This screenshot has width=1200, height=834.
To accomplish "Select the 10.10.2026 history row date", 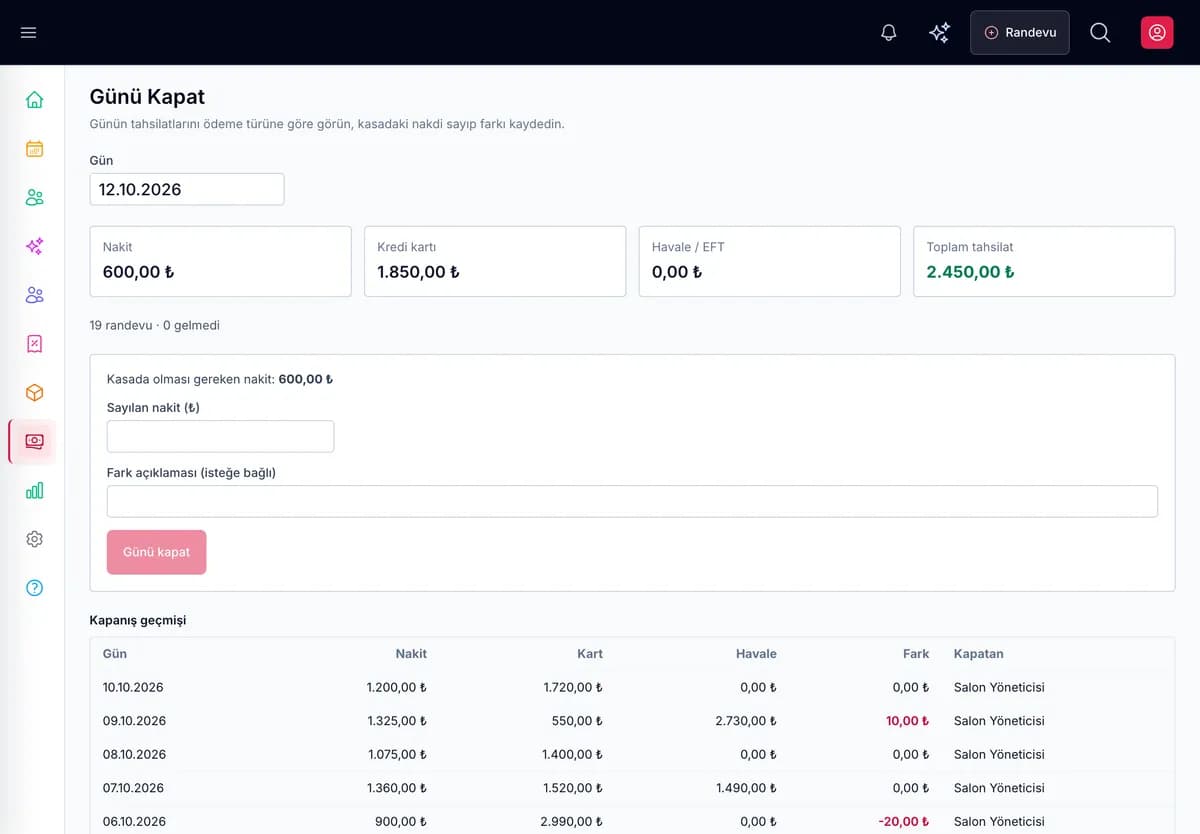I will tap(133, 688).
